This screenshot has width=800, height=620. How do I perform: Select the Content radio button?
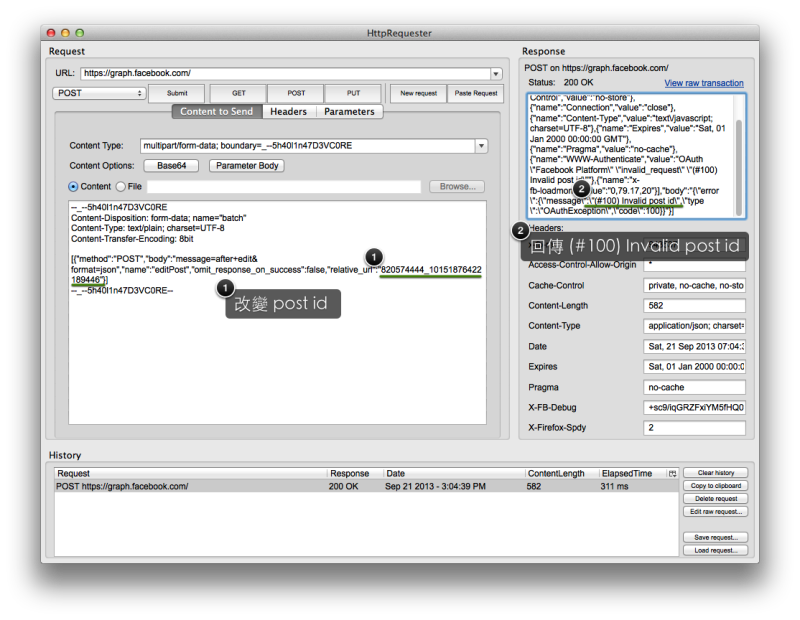tap(73, 187)
